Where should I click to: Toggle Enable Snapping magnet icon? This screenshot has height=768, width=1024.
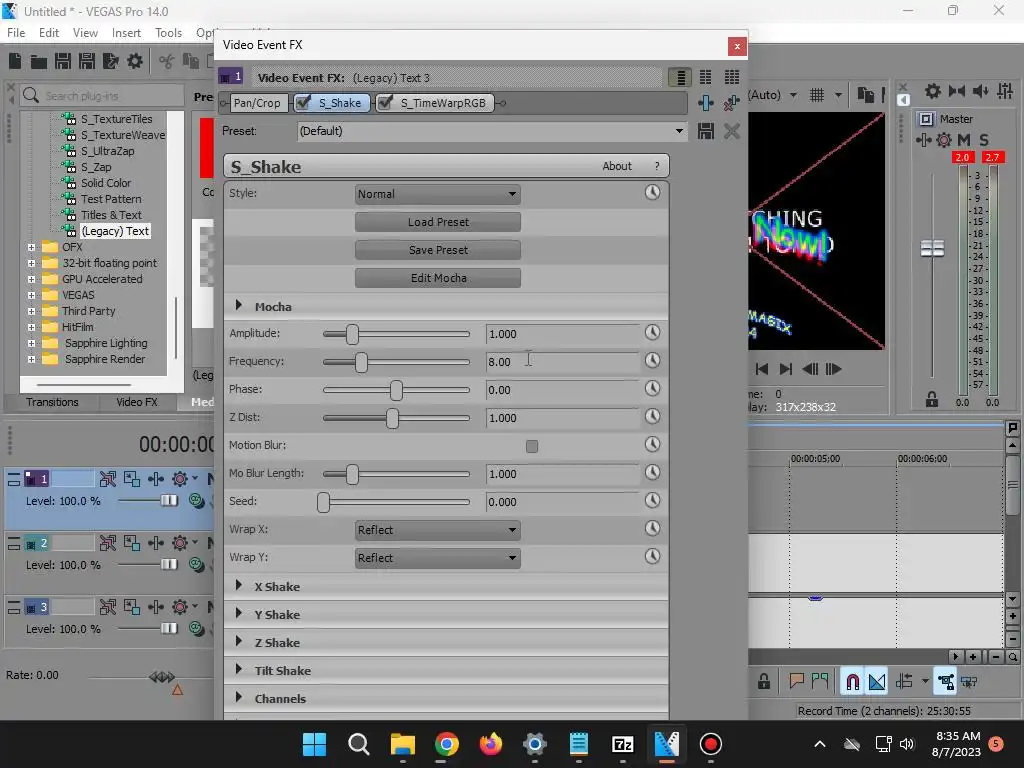coord(852,682)
